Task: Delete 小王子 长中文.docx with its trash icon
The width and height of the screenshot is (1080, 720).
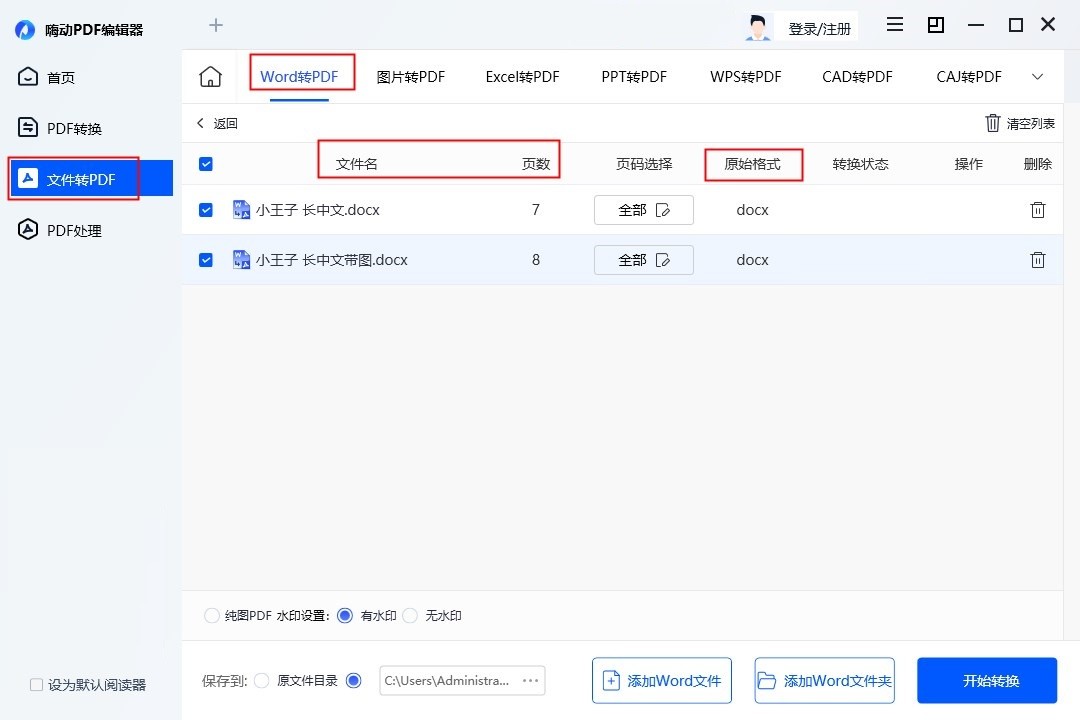Action: point(1037,210)
